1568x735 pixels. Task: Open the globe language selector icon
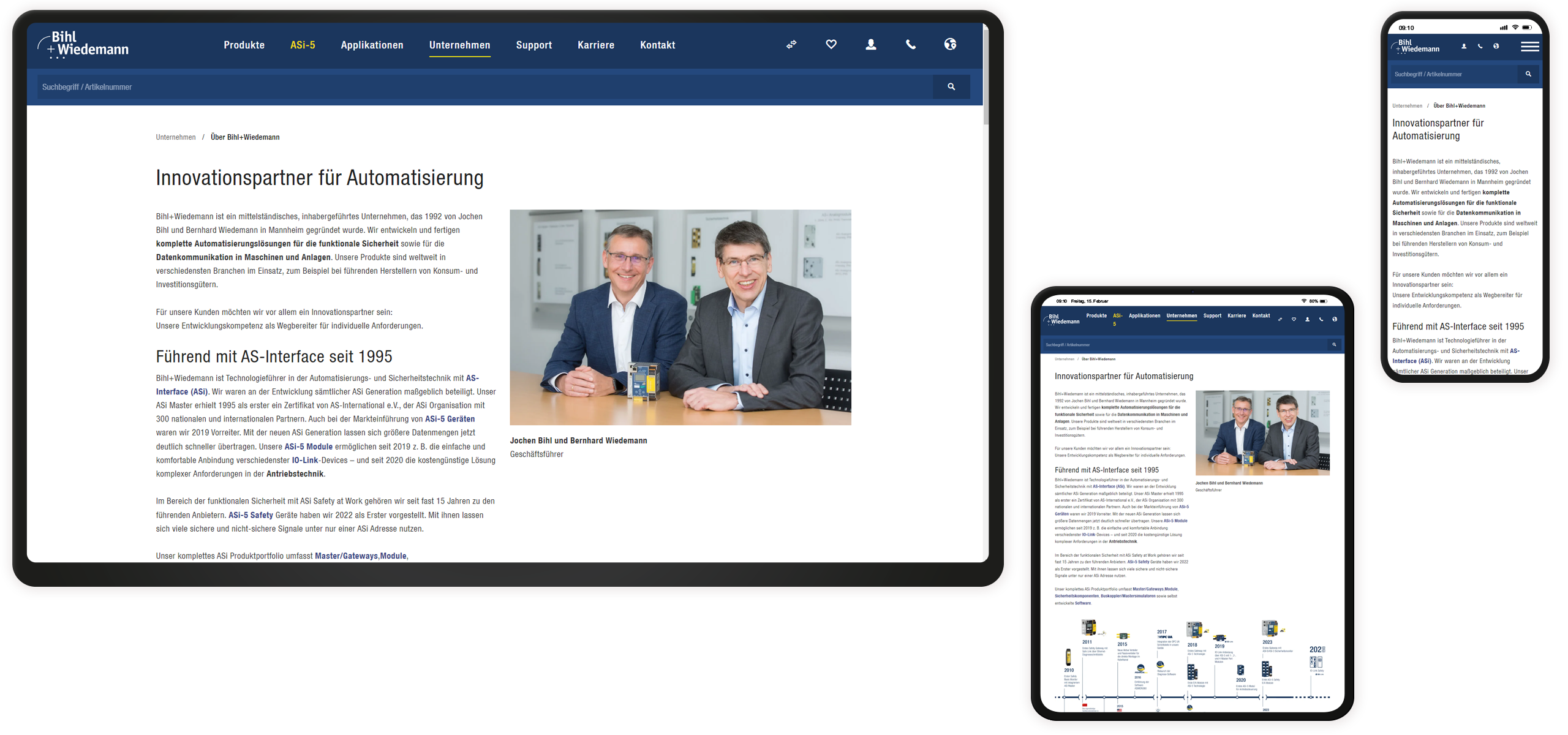click(950, 44)
